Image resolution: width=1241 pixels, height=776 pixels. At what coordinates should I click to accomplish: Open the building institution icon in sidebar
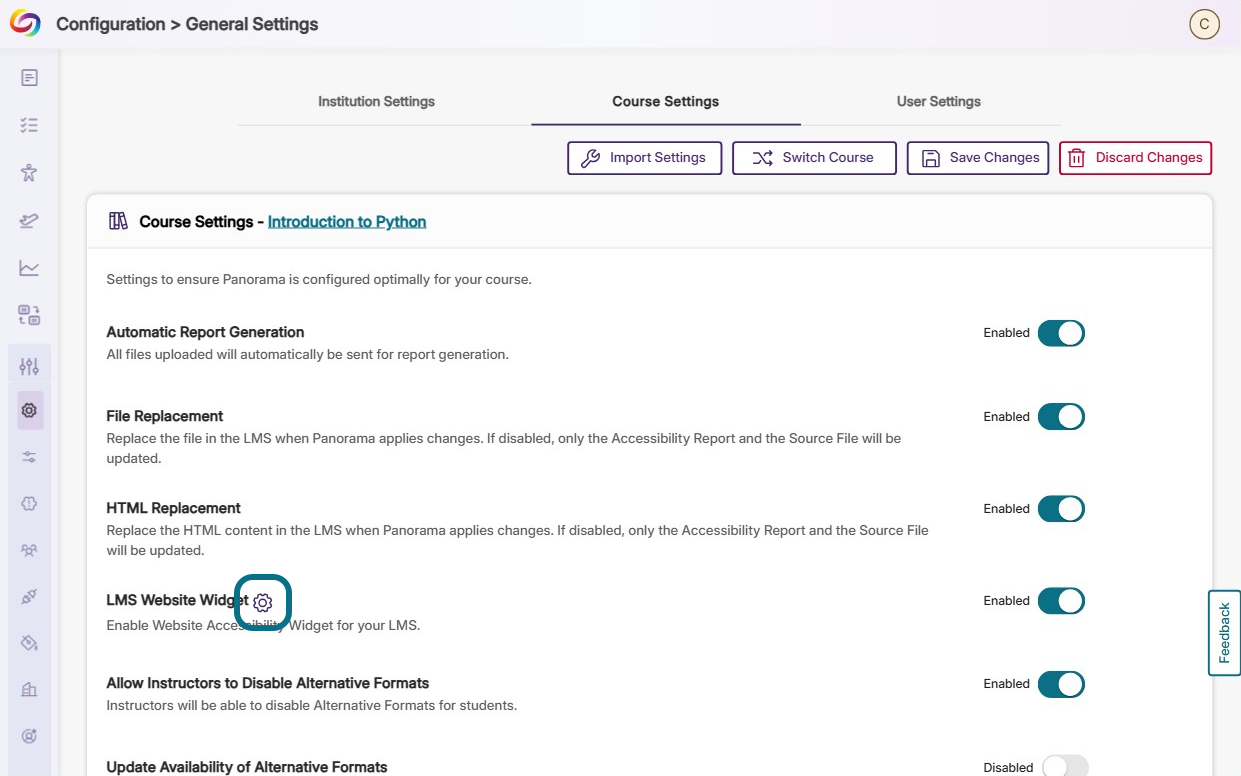point(29,690)
